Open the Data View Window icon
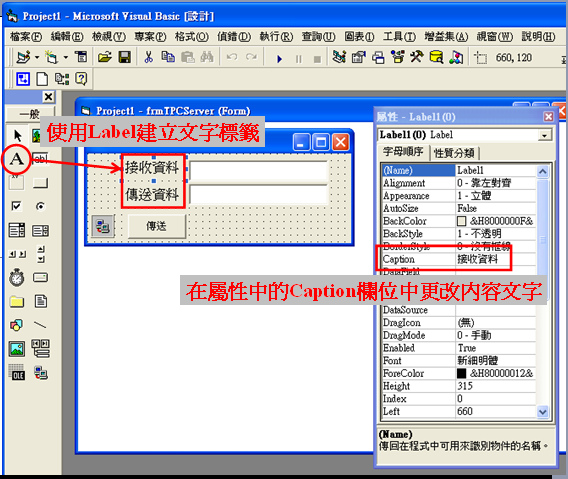The image size is (568, 479). (437, 57)
